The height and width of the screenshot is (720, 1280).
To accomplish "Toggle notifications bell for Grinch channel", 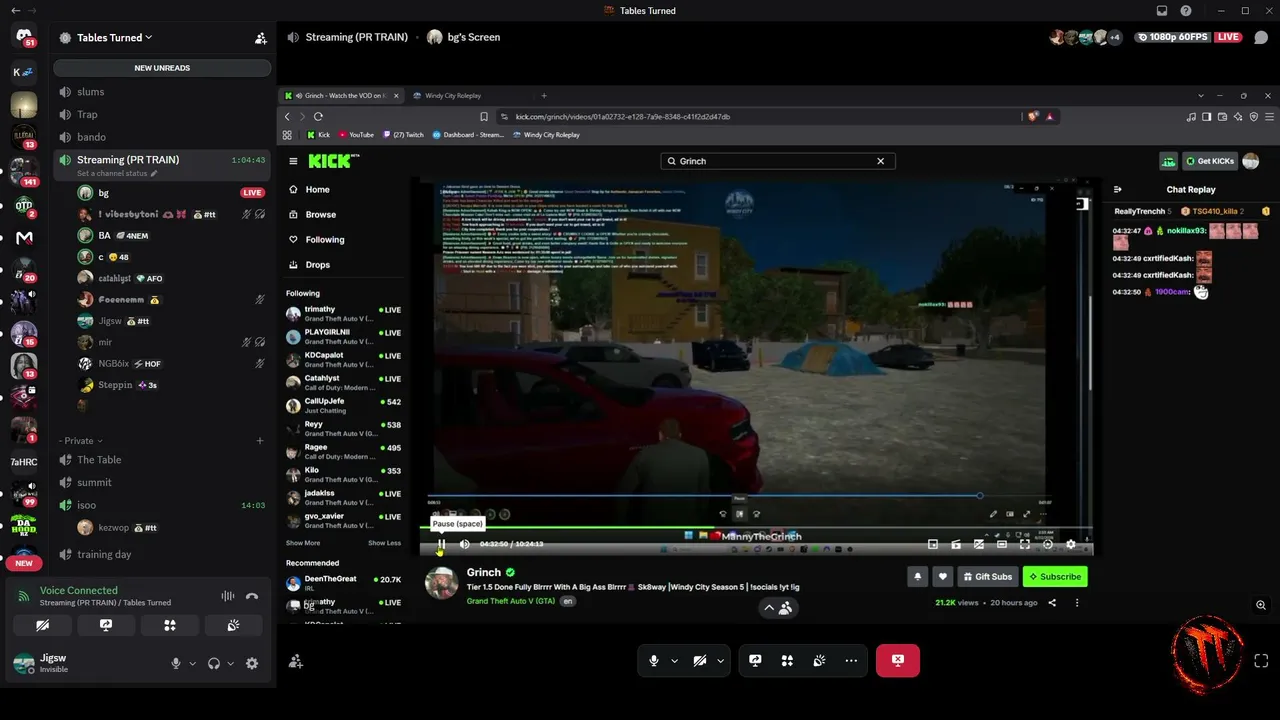I will 917,576.
